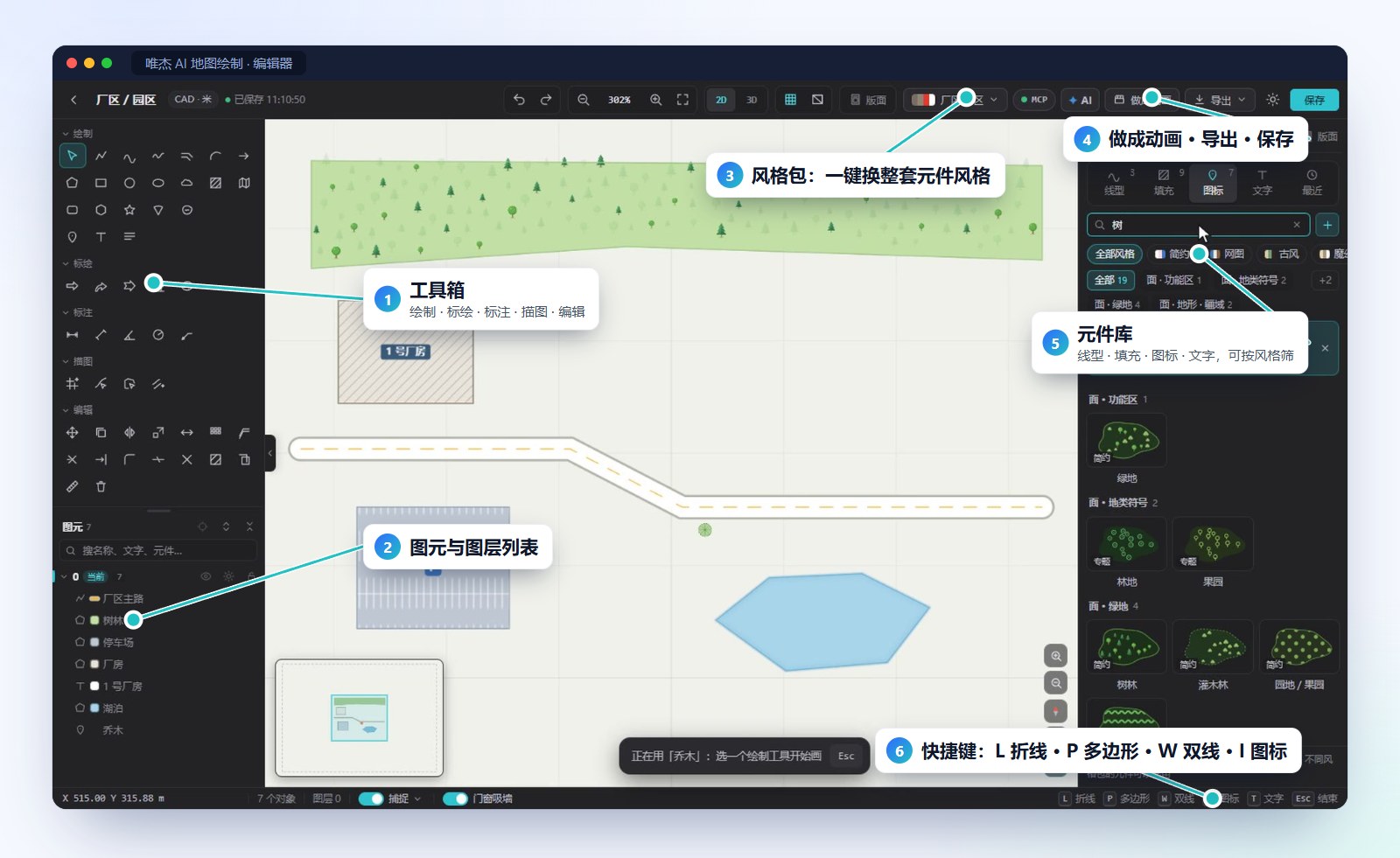Click the Esc button in the hint bar
This screenshot has width=1400, height=858.
(846, 756)
